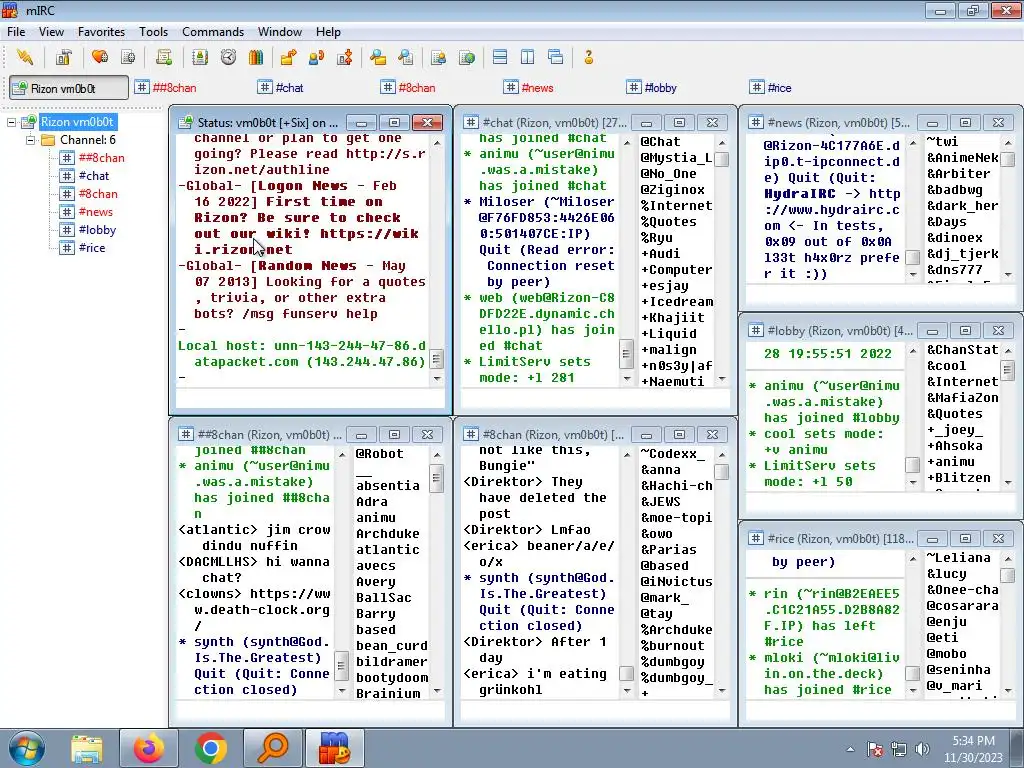This screenshot has height=768, width=1024.
Task: Click the magnifier search app in taskbar
Action: (x=272, y=748)
